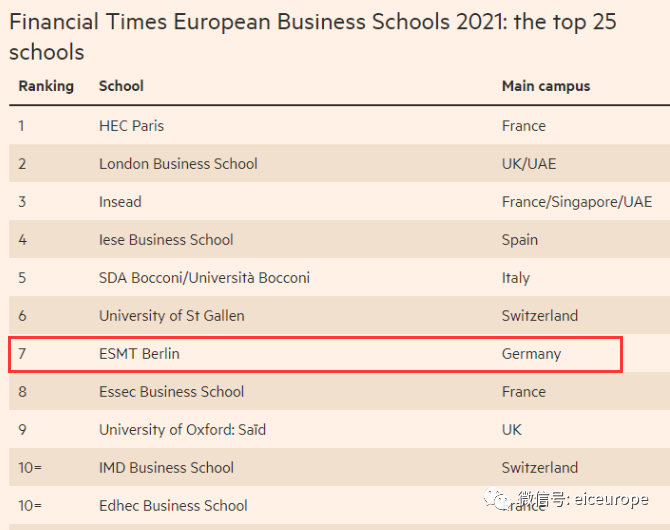Screen dimensions: 670x530
Task: Click the France/Singapore/UAE campus cell
Action: point(576,202)
